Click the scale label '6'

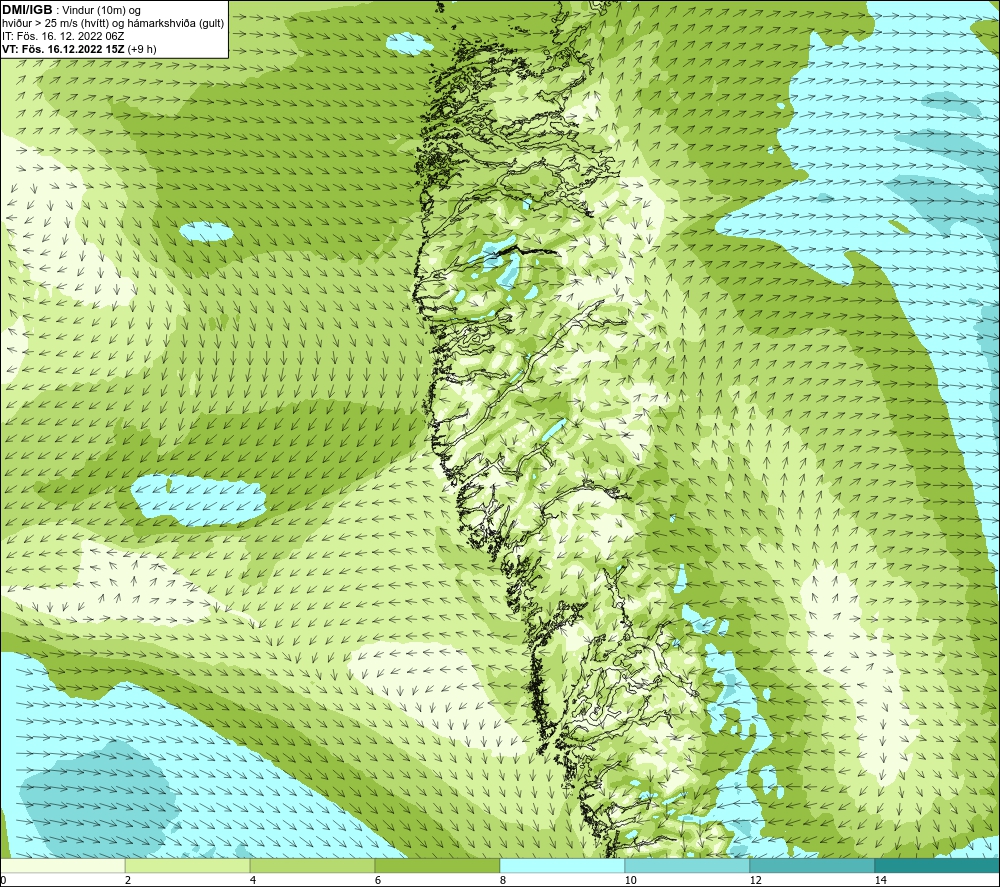378,880
